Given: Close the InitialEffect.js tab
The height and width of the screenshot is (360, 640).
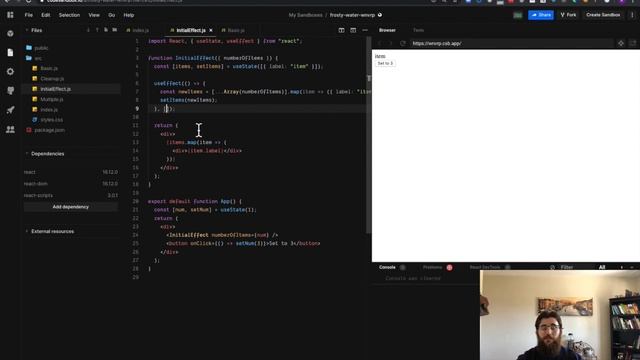Looking at the screenshot, I should tap(211, 30).
